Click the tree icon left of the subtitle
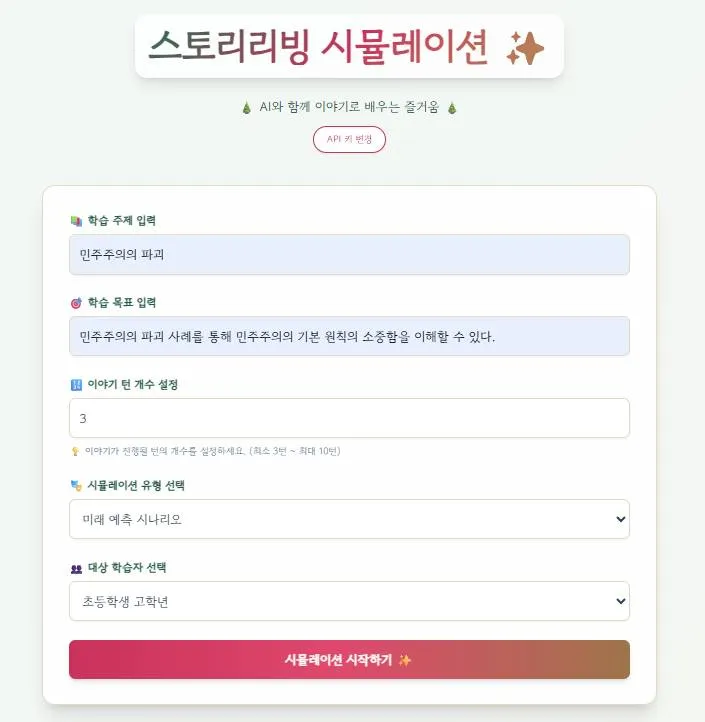The height and width of the screenshot is (722, 705). pos(246,108)
